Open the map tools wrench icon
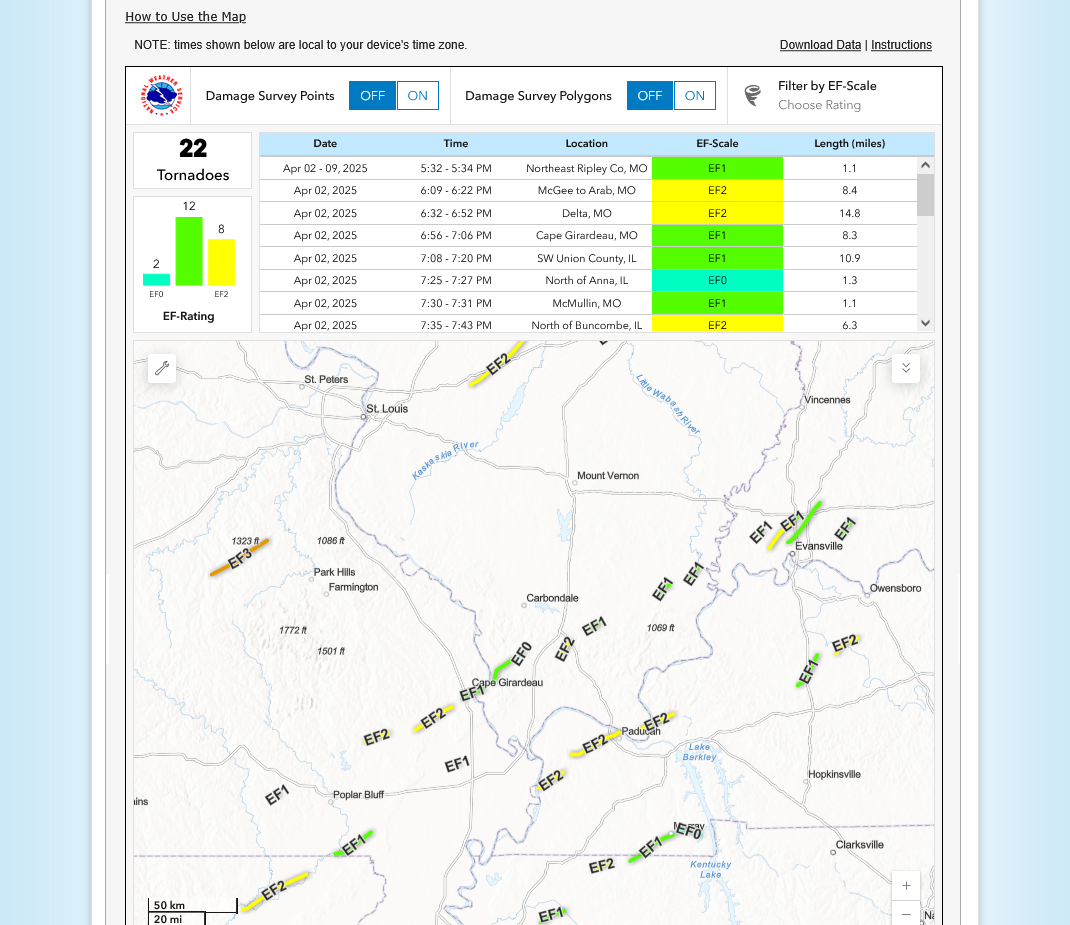The image size is (1070, 925). (x=162, y=368)
